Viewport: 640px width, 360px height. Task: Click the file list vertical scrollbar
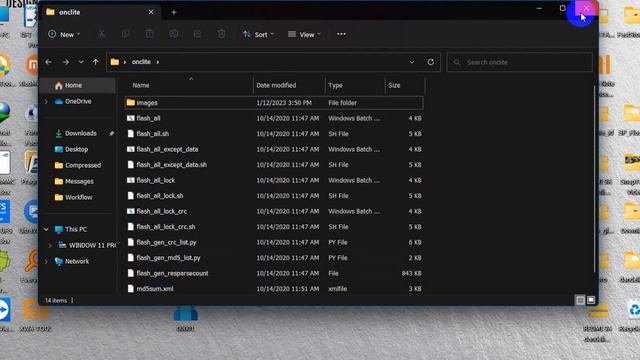pos(594,180)
